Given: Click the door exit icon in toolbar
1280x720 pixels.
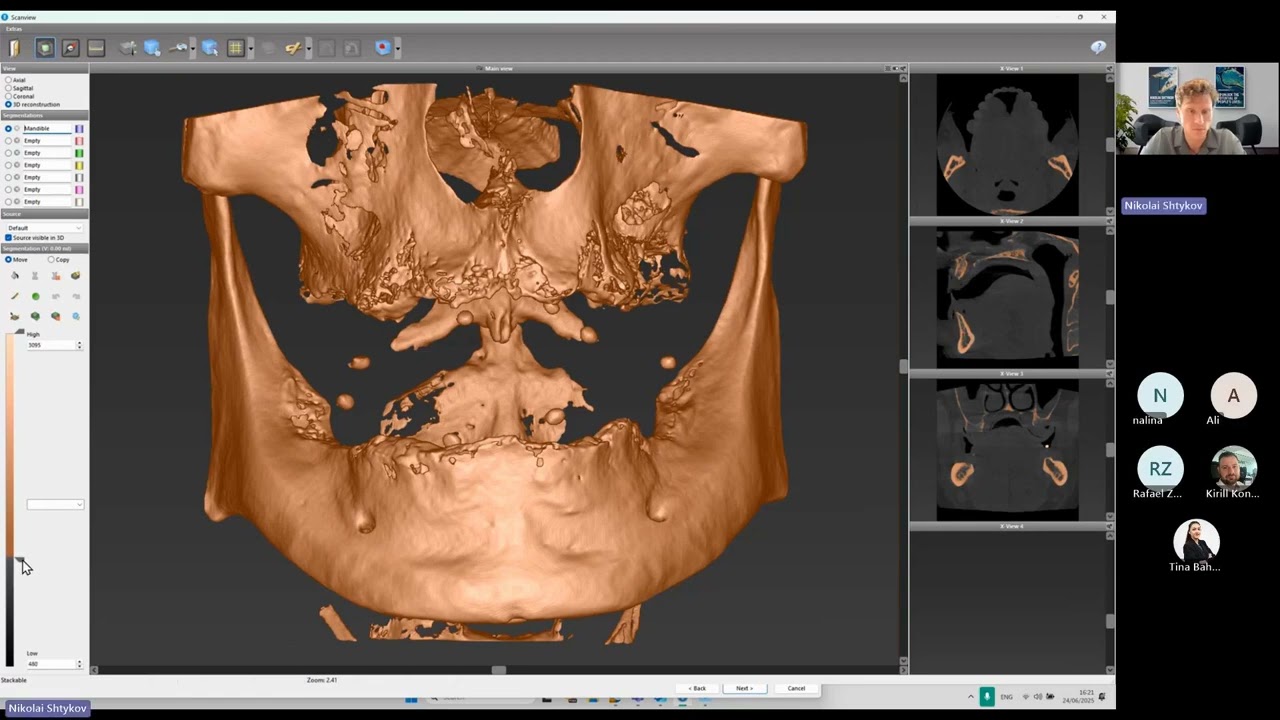Looking at the screenshot, I should 14,48.
